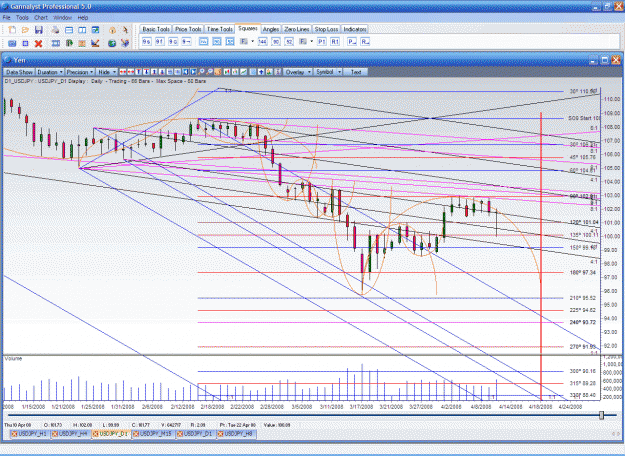Switch to the USDJPY_M15 chart tab
Image resolution: width=625 pixels, height=456 pixels.
click(x=153, y=434)
